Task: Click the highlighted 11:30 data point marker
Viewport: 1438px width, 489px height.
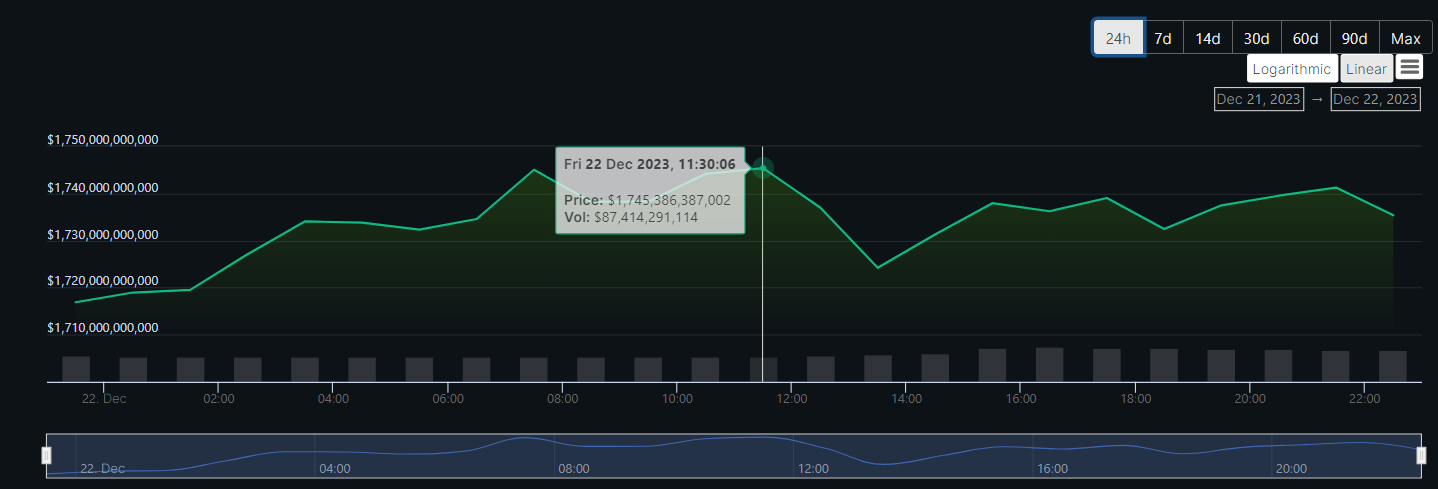Action: 763,167
